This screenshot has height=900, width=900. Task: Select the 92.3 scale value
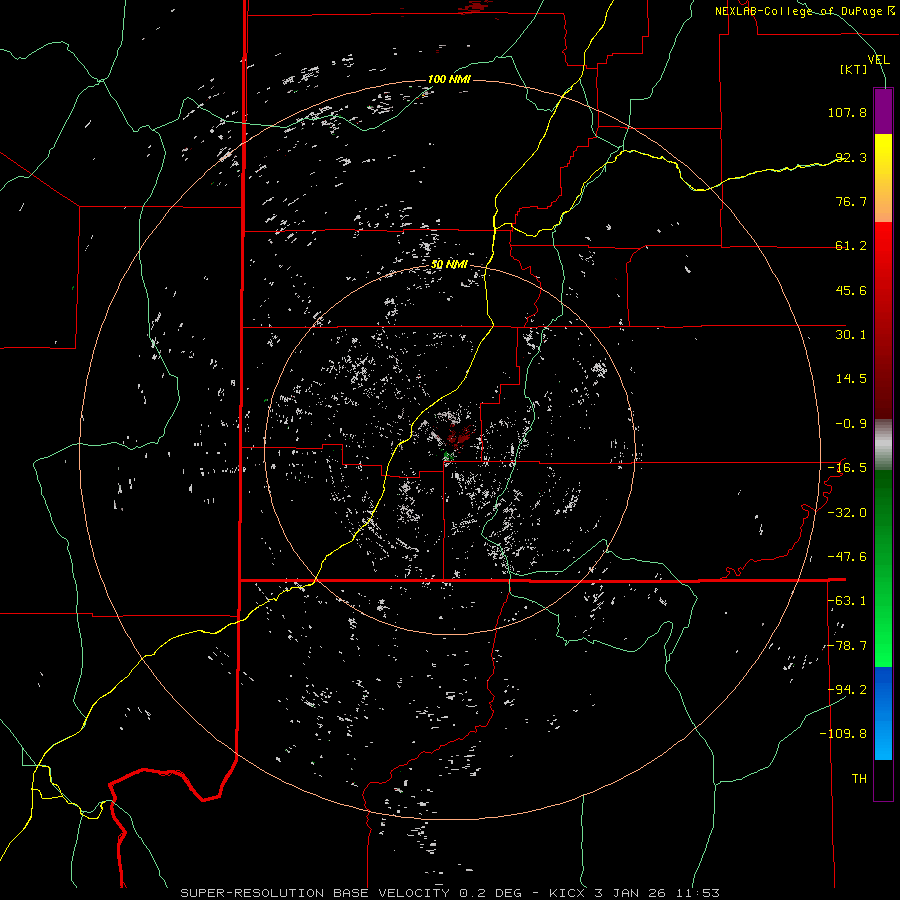(x=851, y=157)
